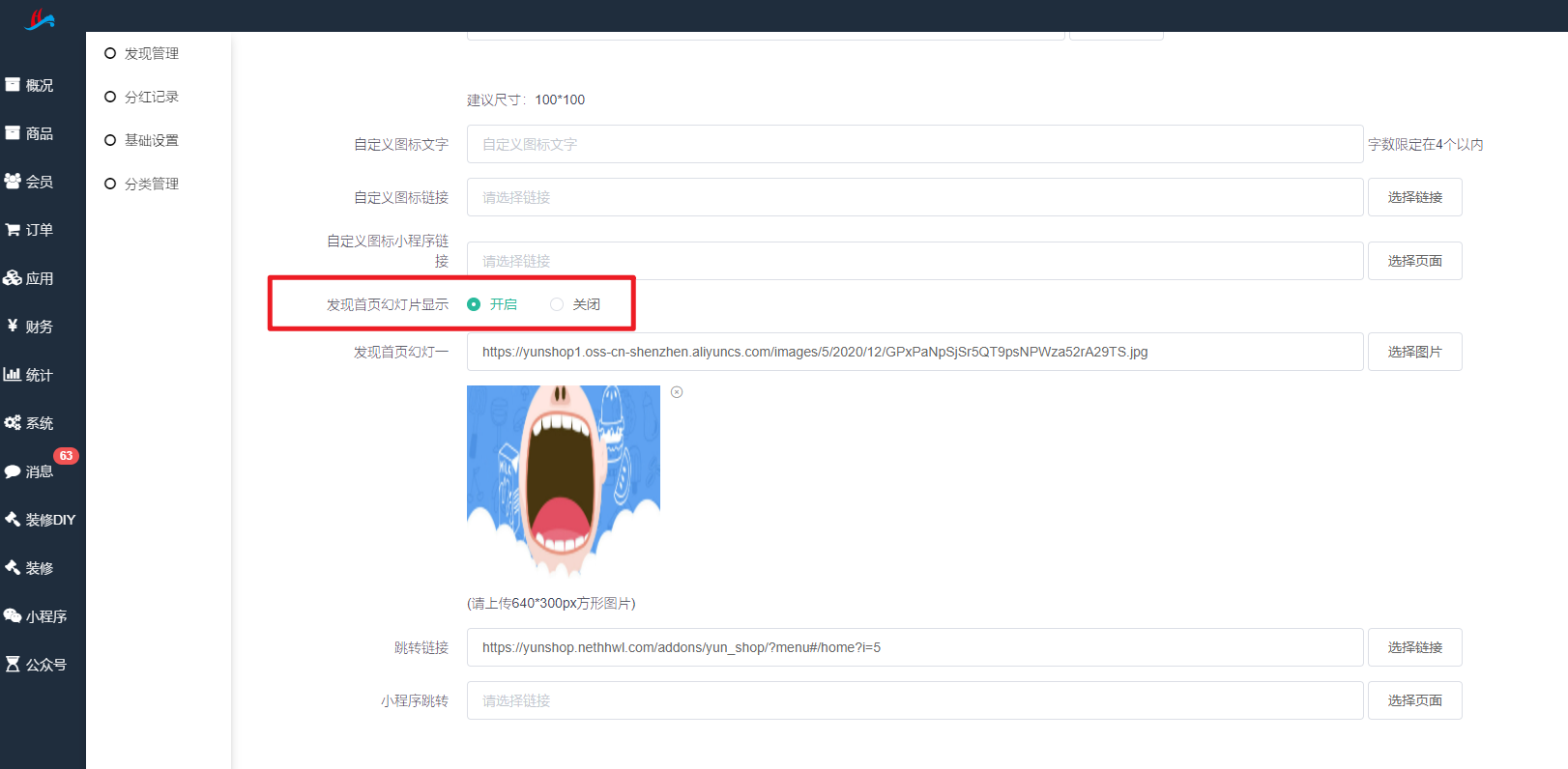Click the 装修 hammer icon in the sidebar
1568x769 pixels.
[x=13, y=568]
